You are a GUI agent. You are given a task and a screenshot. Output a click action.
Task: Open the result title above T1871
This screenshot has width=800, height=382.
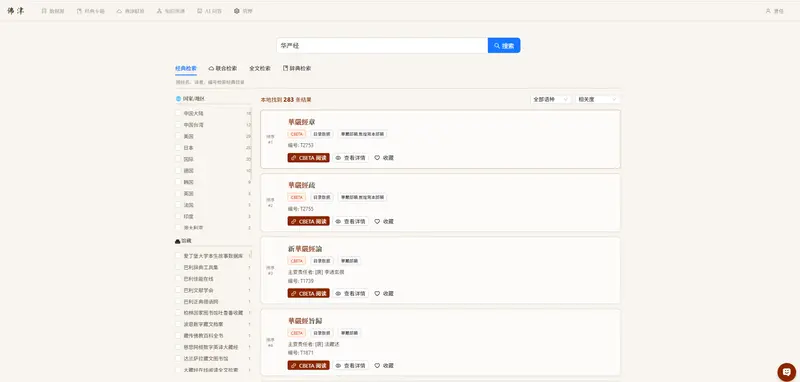pos(305,321)
